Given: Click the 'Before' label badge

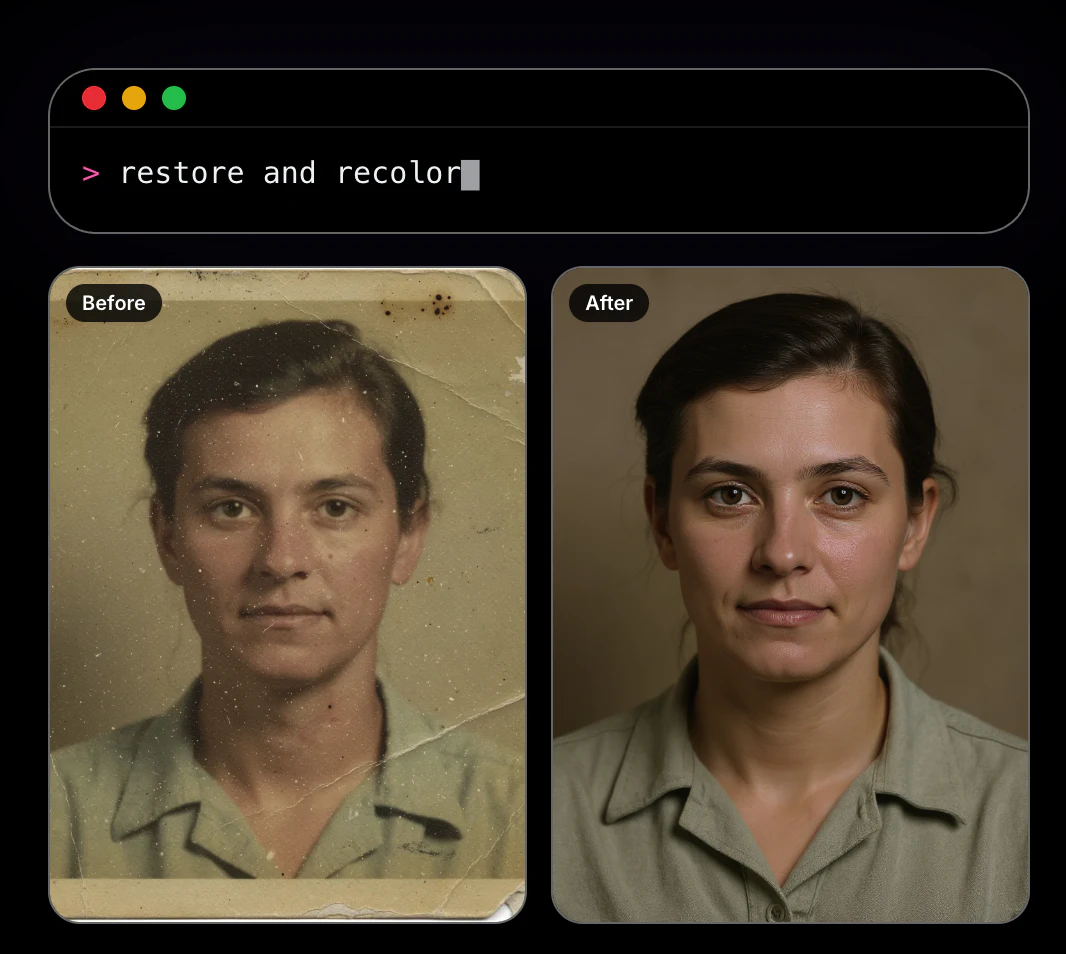Looking at the screenshot, I should (x=114, y=303).
